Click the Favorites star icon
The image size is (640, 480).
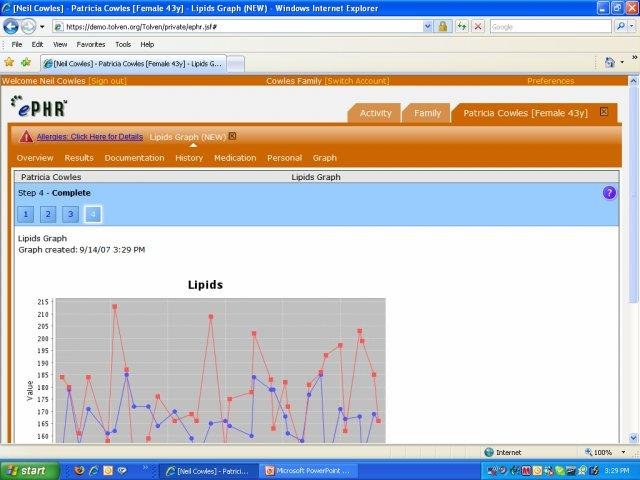9,62
